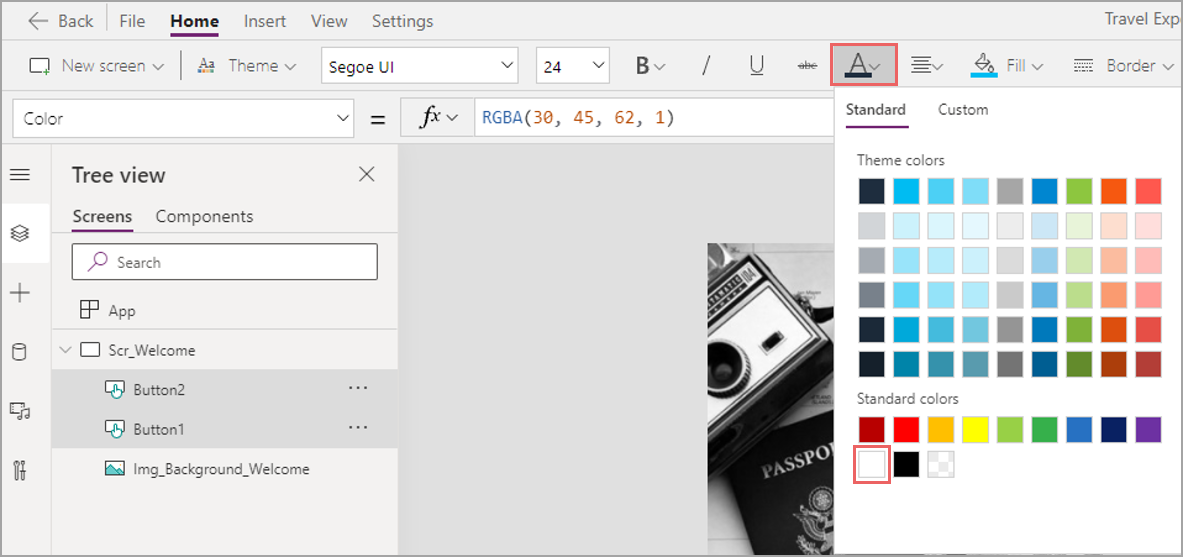Viewport: 1183px width, 557px height.
Task: Open the Theme dropdown
Action: [x=247, y=66]
